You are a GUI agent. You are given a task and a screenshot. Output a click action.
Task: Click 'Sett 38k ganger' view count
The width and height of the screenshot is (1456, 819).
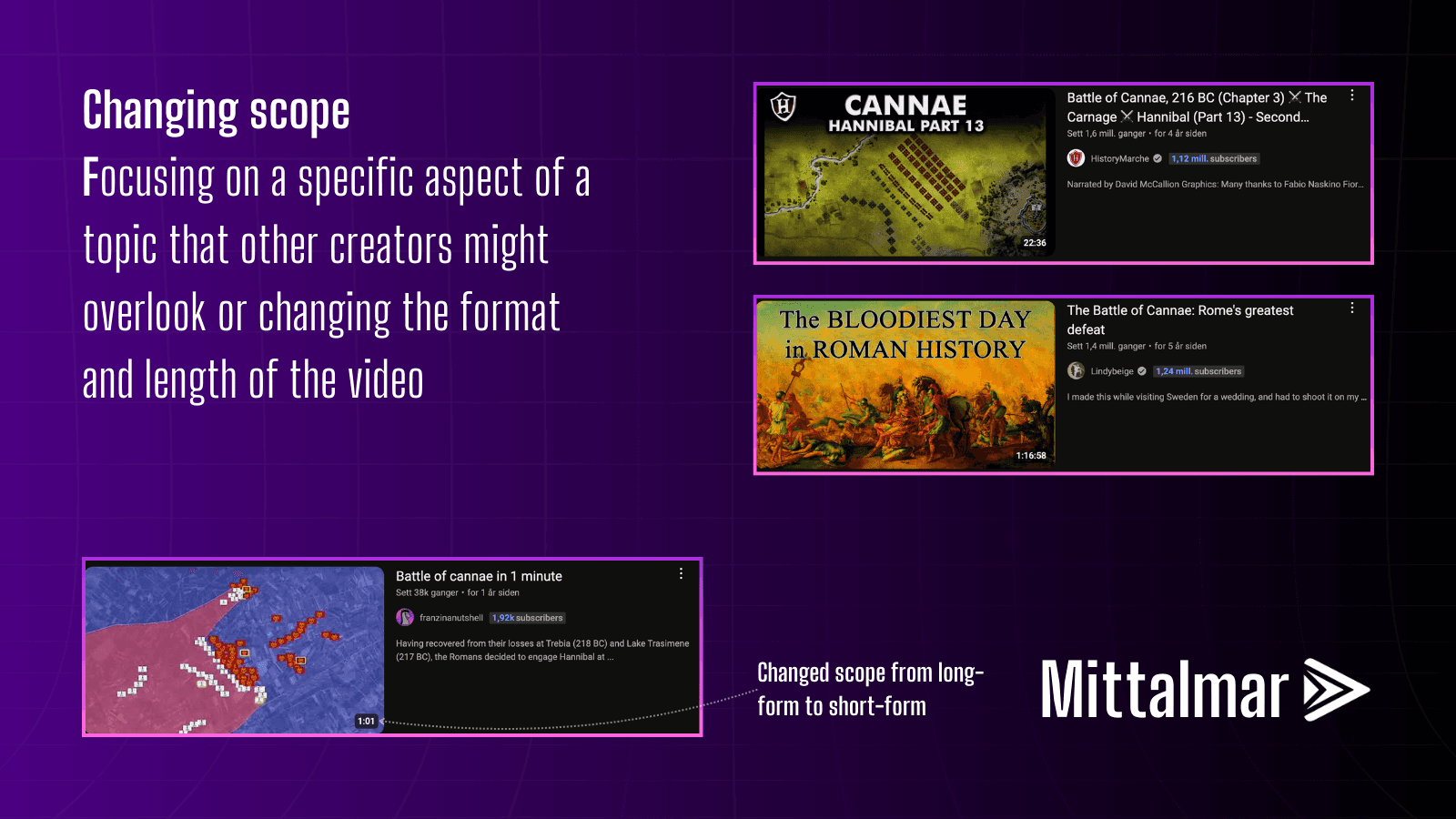pyautogui.click(x=427, y=592)
